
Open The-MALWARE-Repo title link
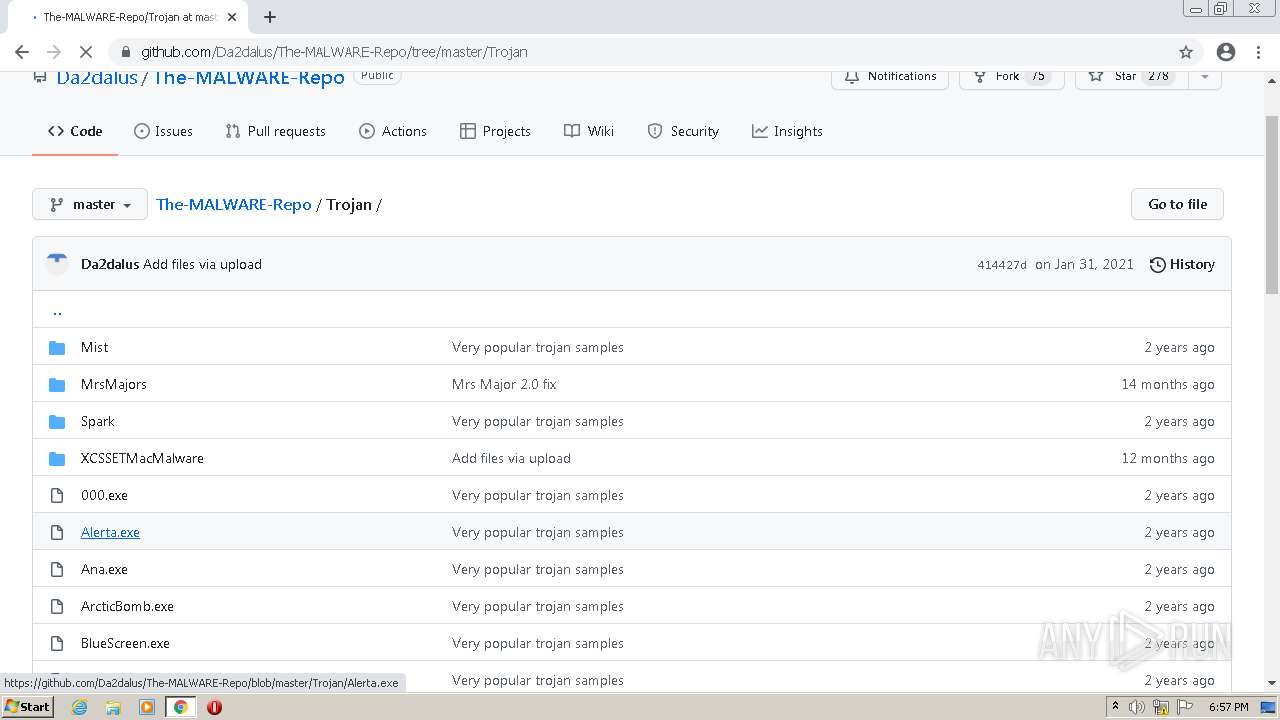248,77
